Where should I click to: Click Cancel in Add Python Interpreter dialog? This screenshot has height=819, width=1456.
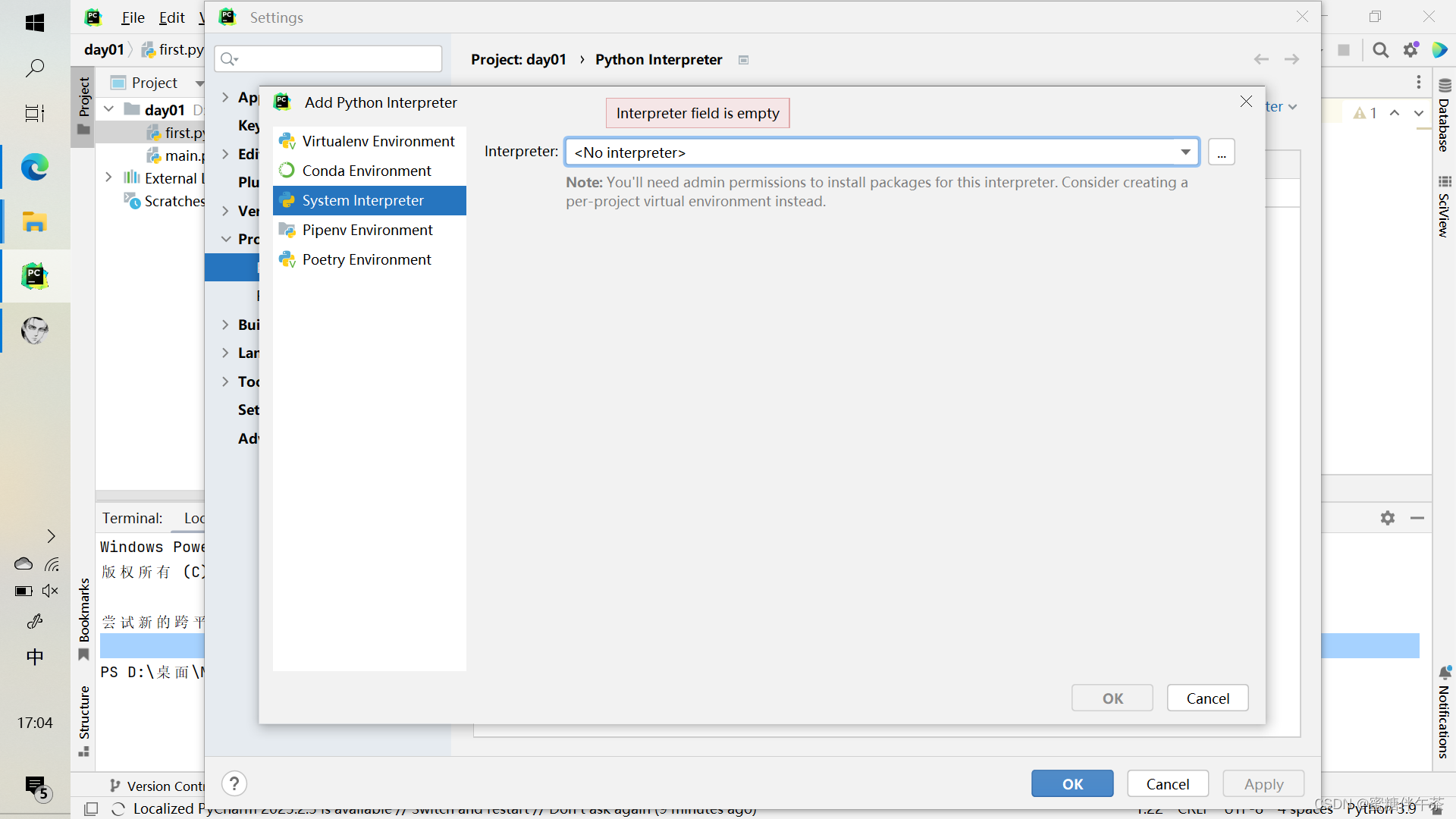point(1207,698)
